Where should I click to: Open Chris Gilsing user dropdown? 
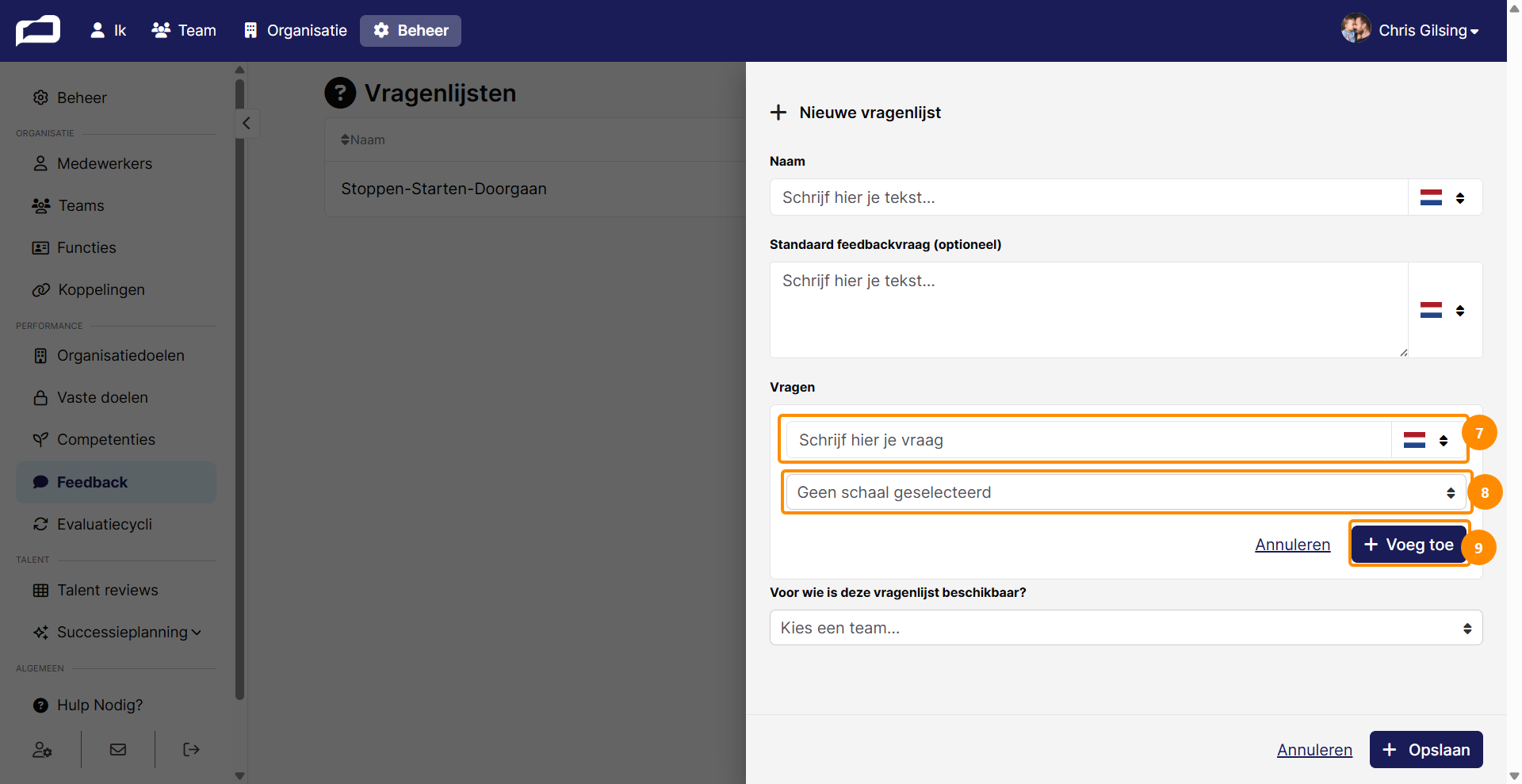pyautogui.click(x=1428, y=31)
